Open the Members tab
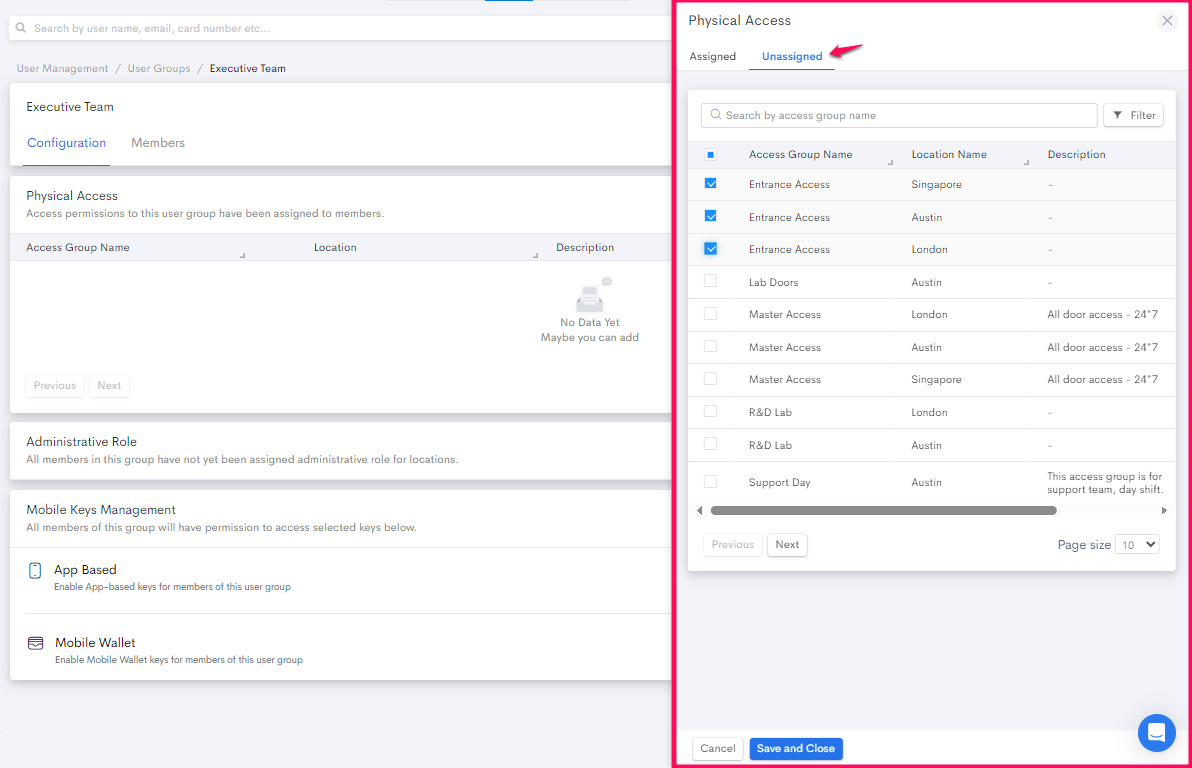This screenshot has height=768, width=1192. [x=157, y=143]
